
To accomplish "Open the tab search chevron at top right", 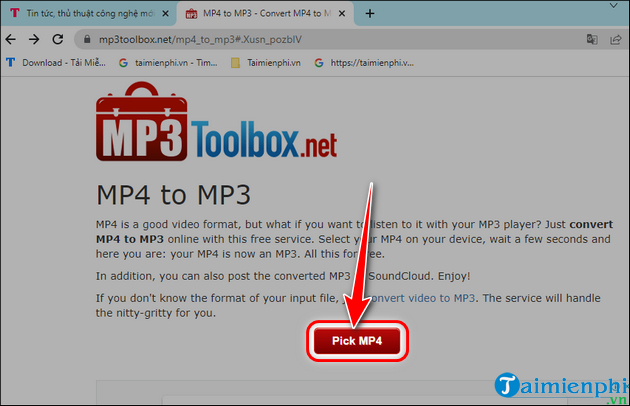I will tap(614, 6).
